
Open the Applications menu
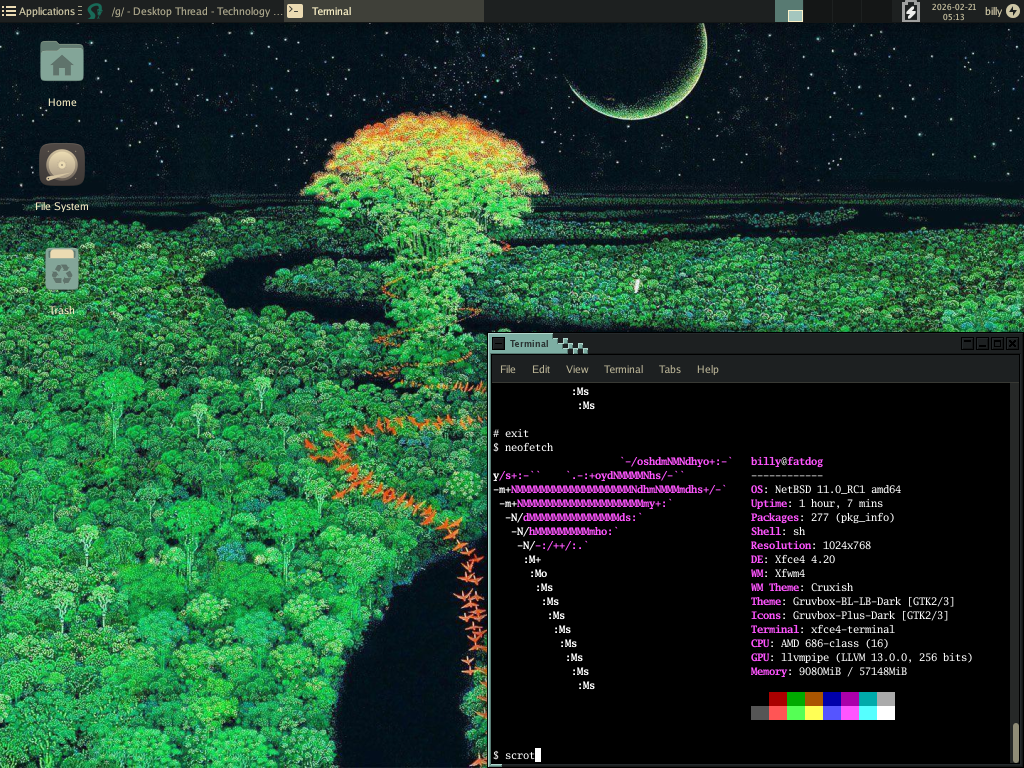tap(40, 11)
